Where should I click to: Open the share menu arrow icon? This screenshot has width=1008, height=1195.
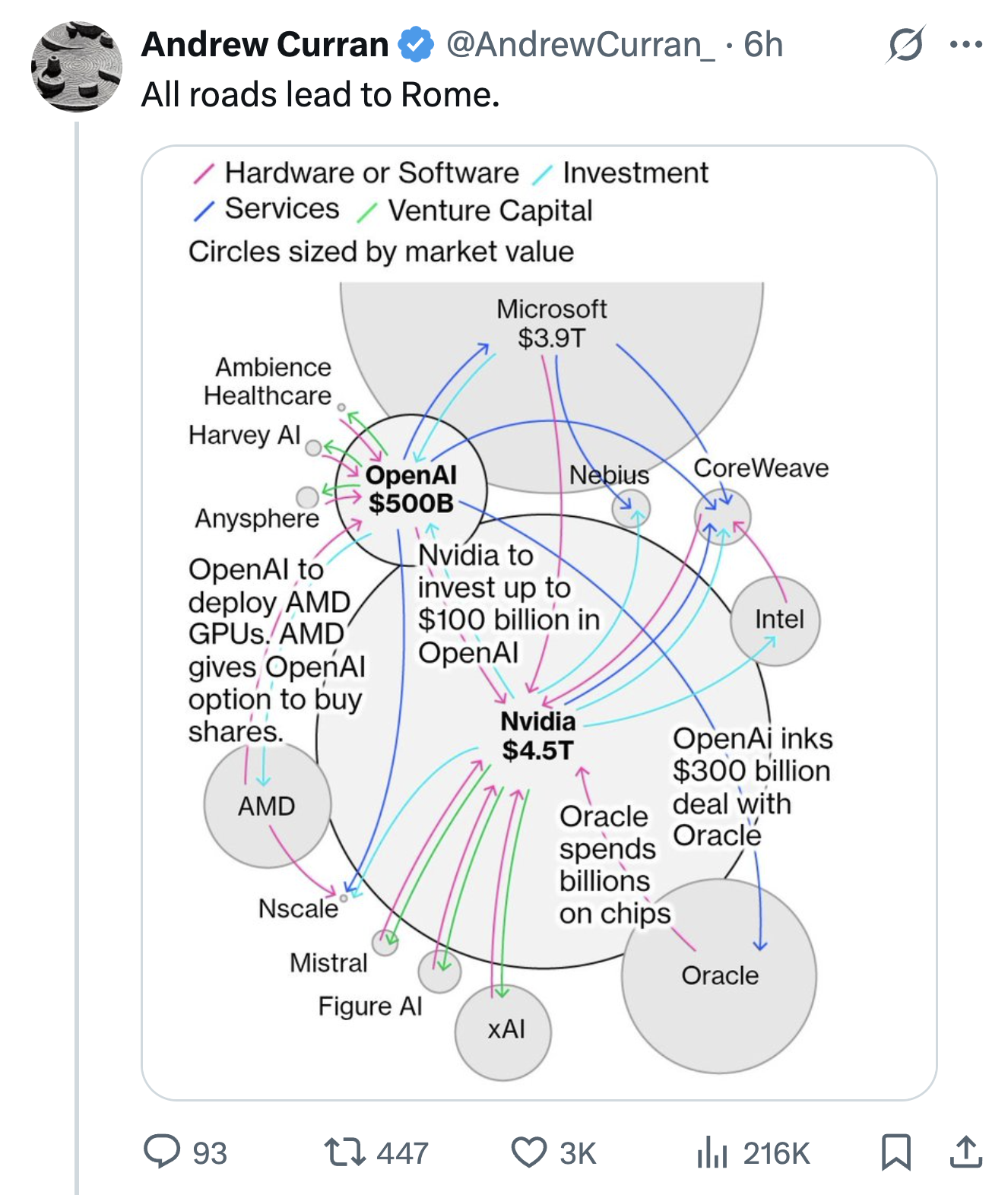(x=965, y=1152)
